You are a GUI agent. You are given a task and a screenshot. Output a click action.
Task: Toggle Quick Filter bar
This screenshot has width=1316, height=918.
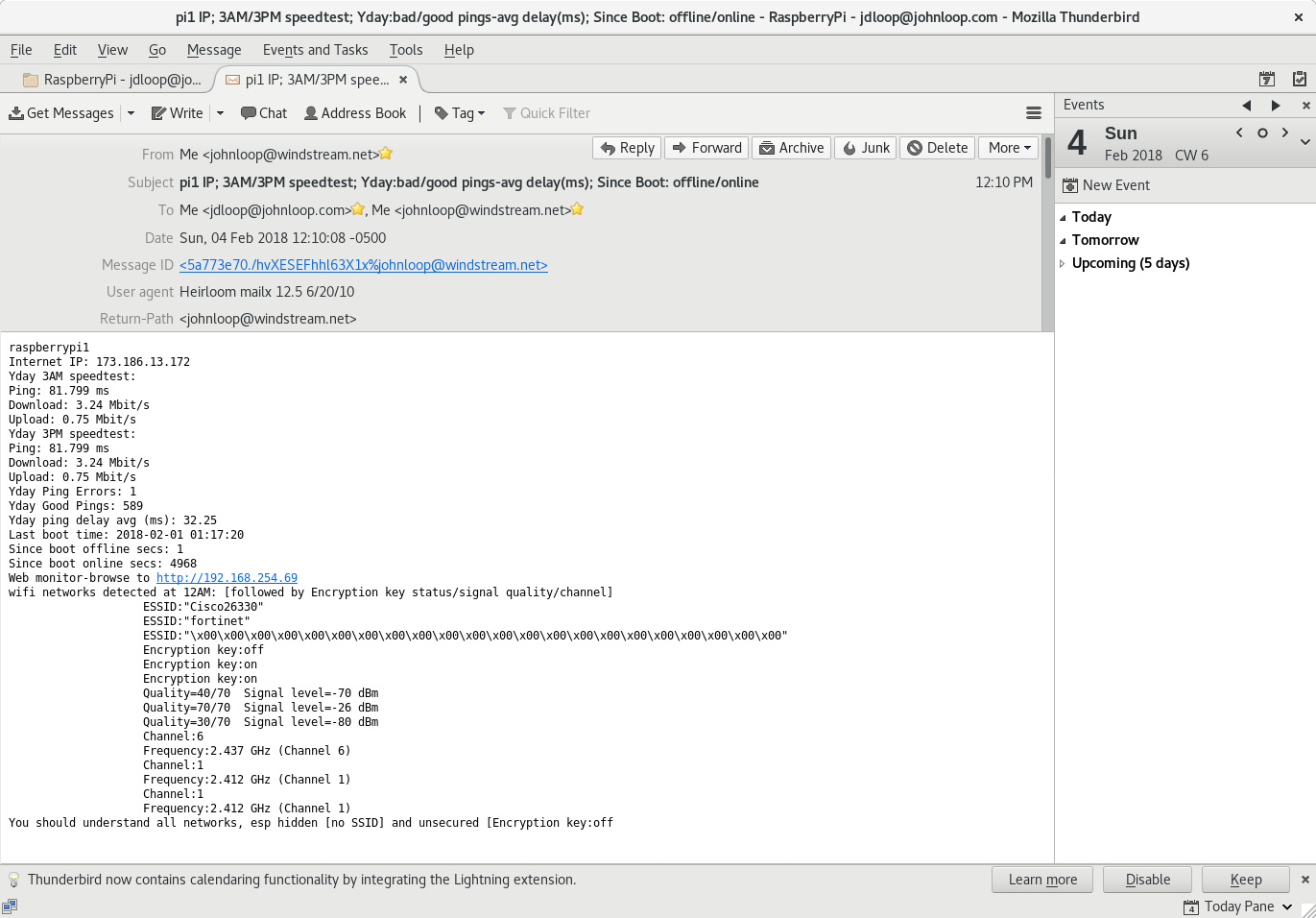pos(546,113)
